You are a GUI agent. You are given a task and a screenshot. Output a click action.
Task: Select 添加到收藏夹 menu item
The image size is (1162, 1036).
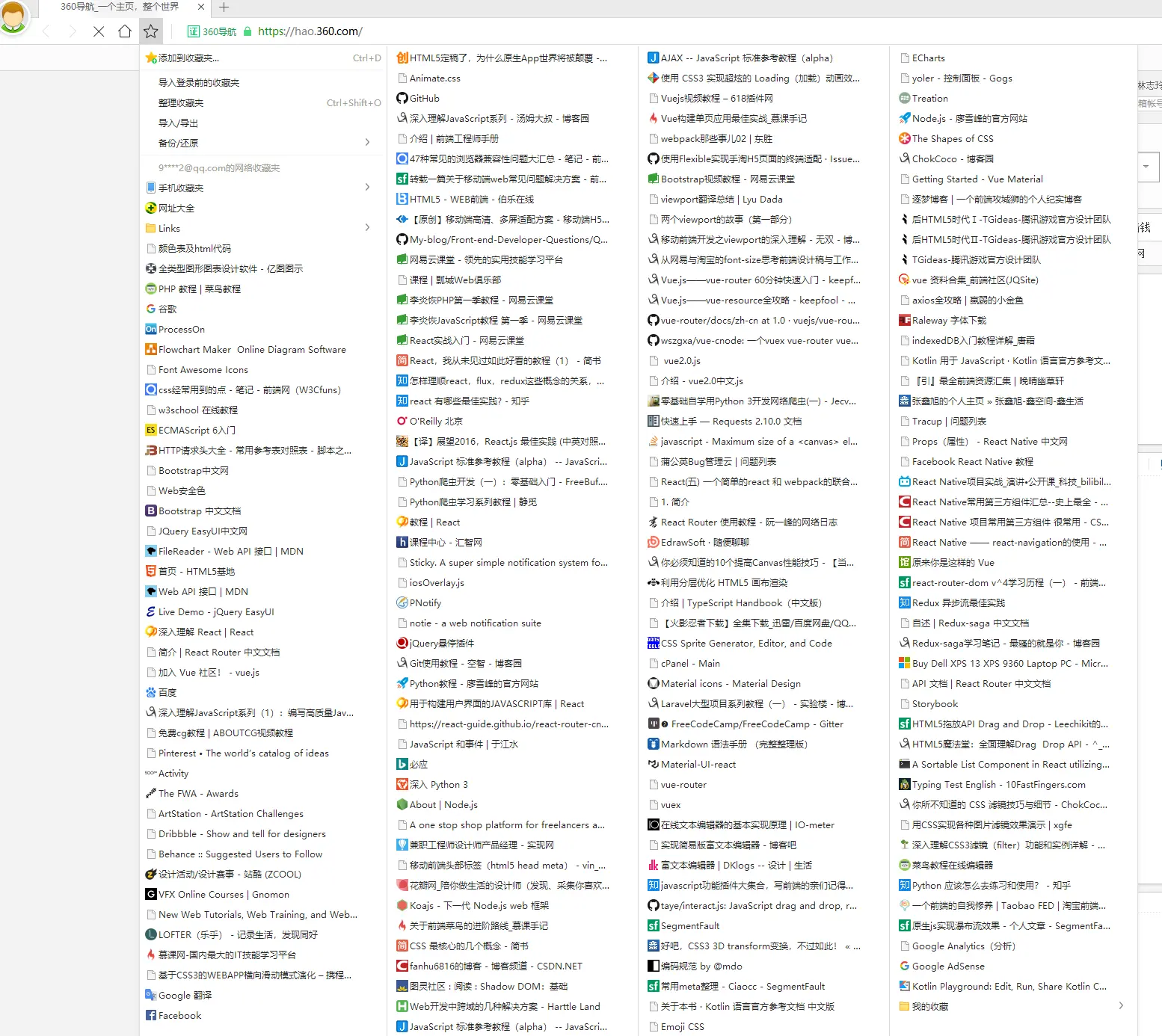[262, 58]
